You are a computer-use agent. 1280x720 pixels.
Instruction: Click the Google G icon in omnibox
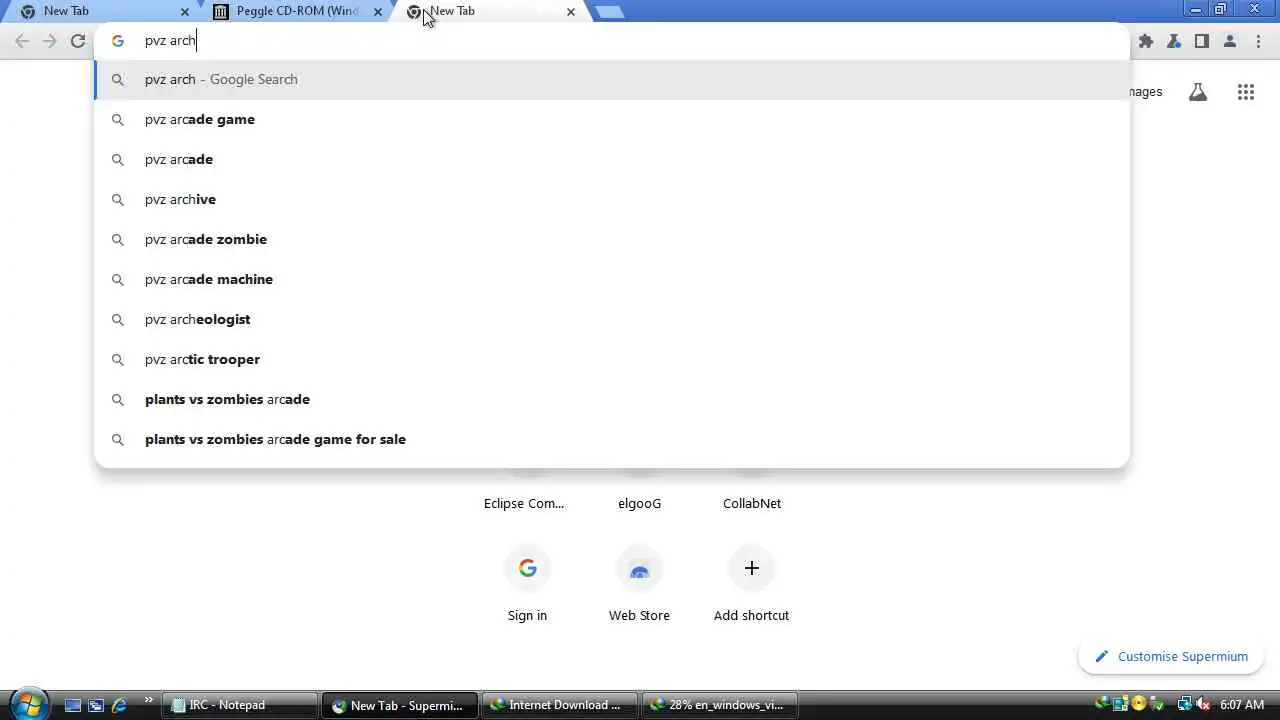coord(118,41)
